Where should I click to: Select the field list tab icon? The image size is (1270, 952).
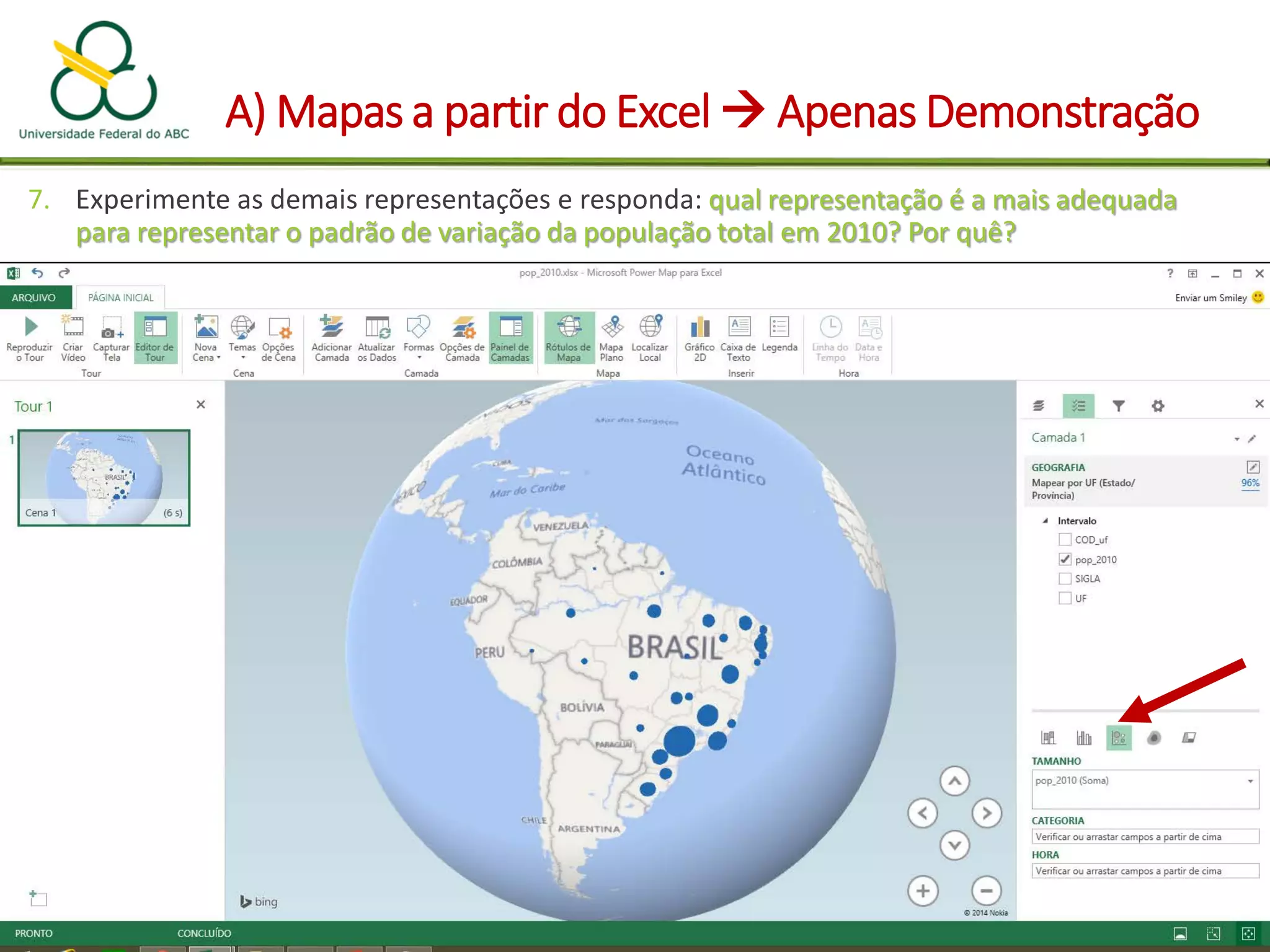1078,406
